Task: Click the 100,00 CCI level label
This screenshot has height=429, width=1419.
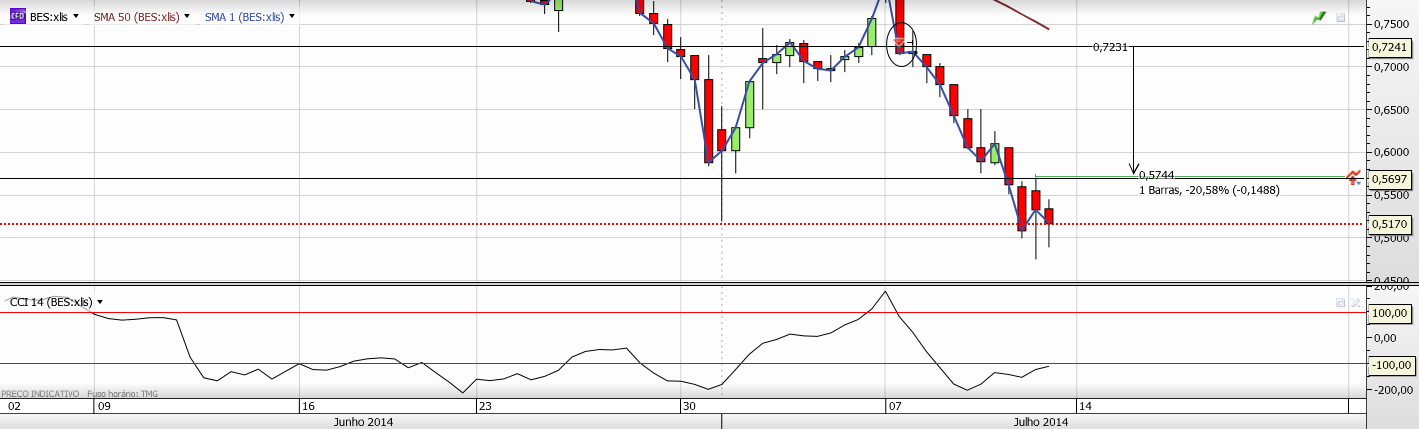Action: [x=1391, y=313]
